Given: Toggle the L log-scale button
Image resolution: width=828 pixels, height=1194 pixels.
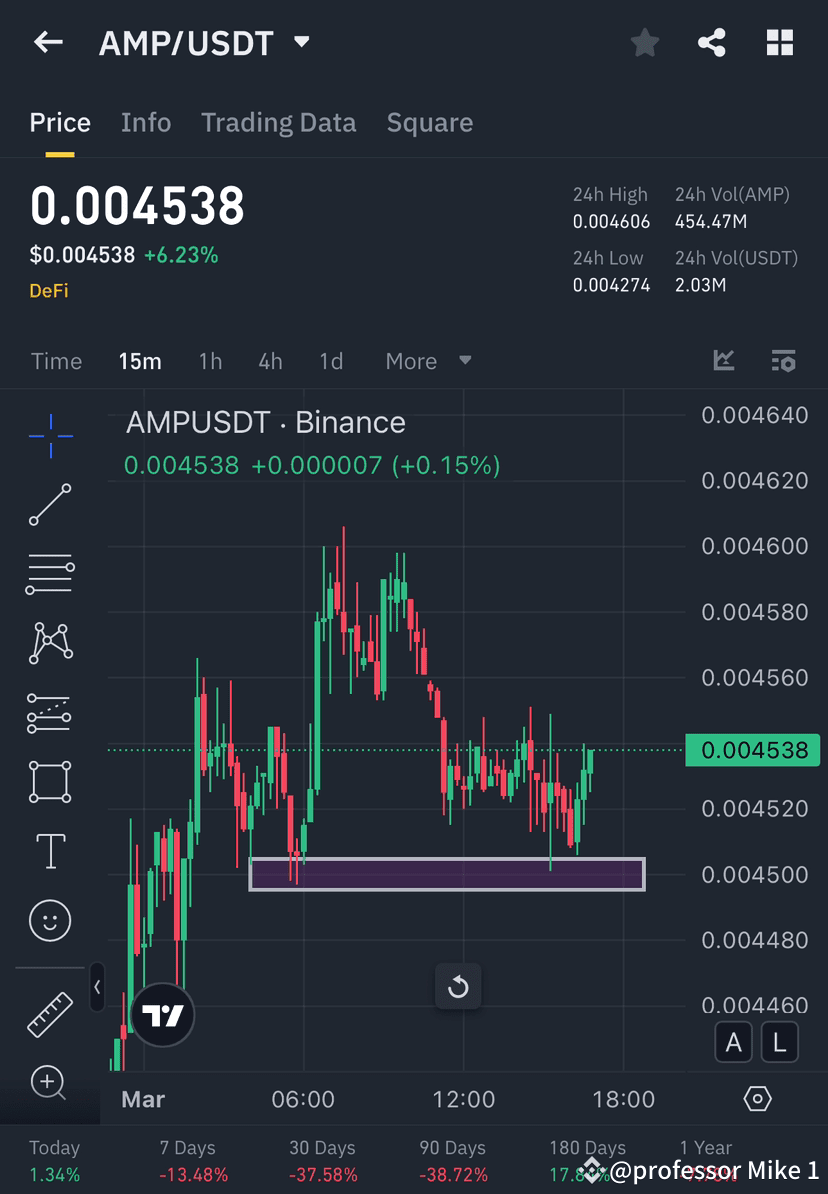Looking at the screenshot, I should click(x=779, y=1042).
